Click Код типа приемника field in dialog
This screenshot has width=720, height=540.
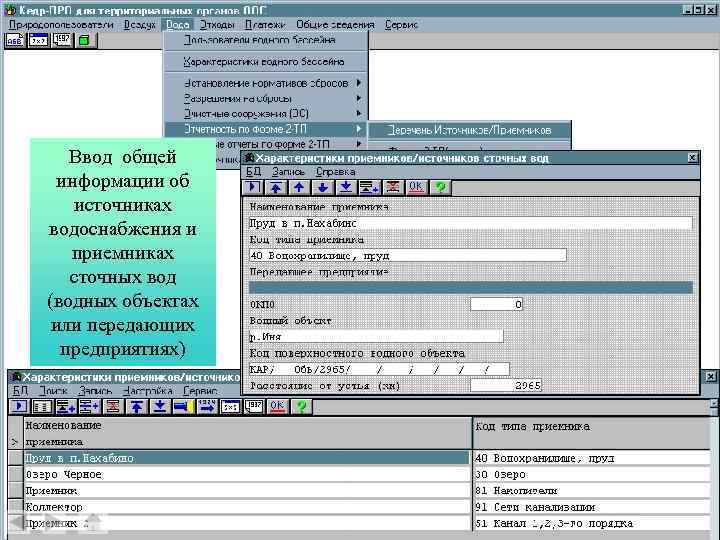coord(408,255)
